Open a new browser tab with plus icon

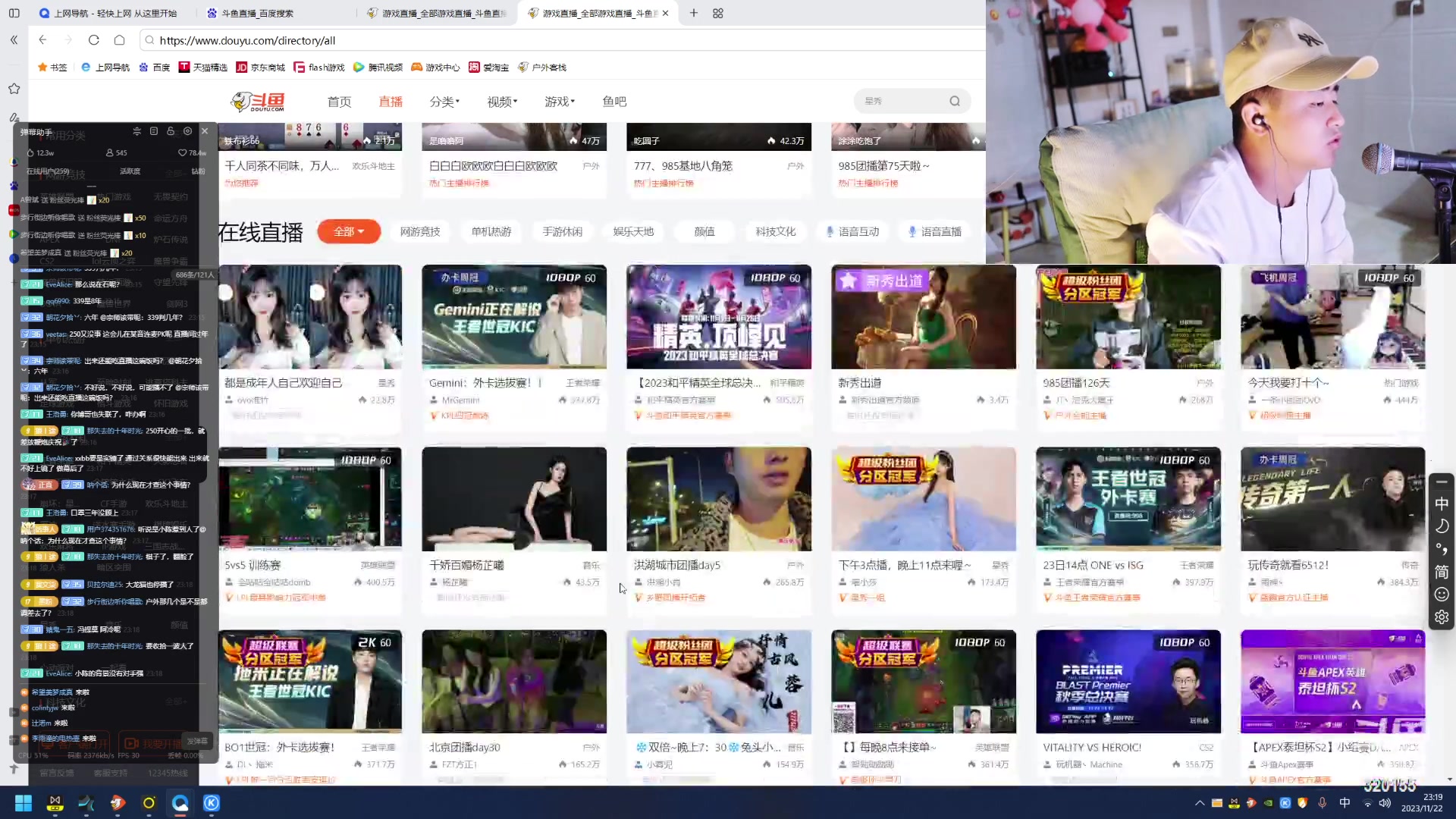click(693, 13)
